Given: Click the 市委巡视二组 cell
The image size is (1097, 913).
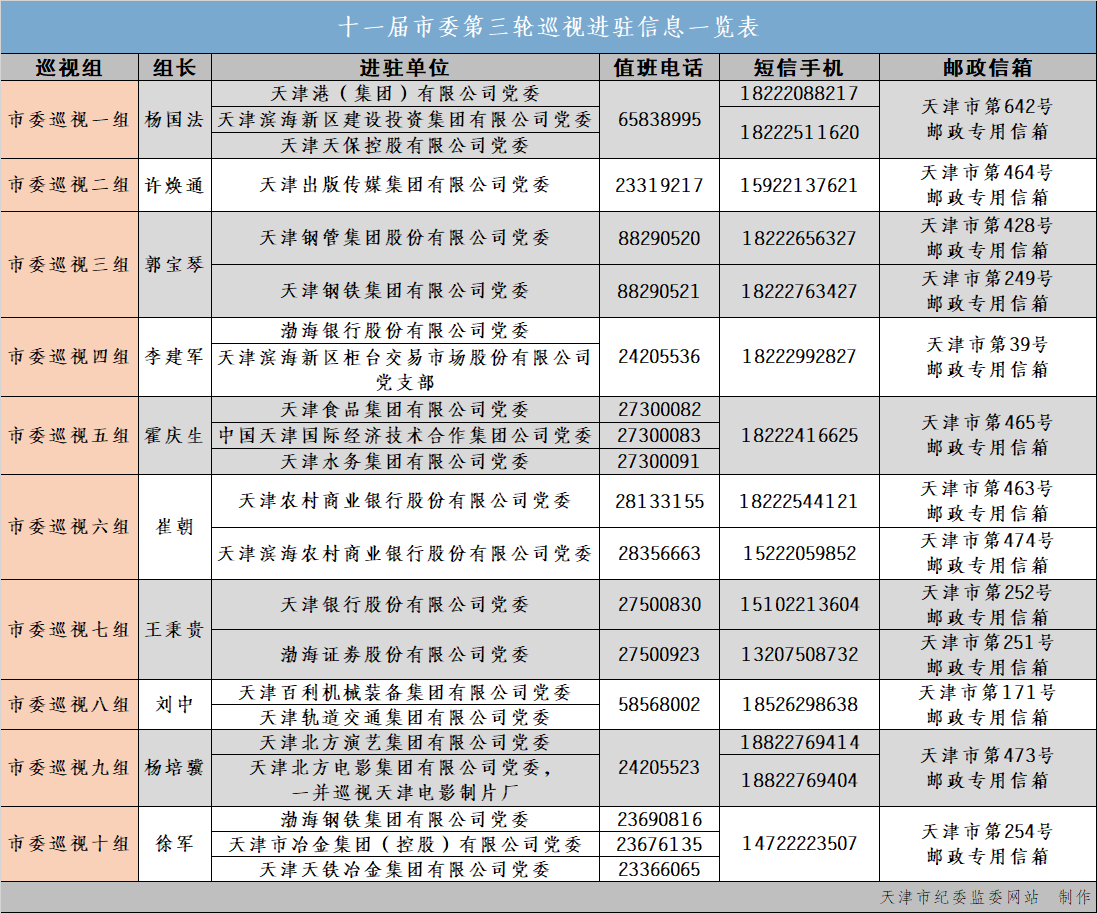Looking at the screenshot, I should coord(69,185).
